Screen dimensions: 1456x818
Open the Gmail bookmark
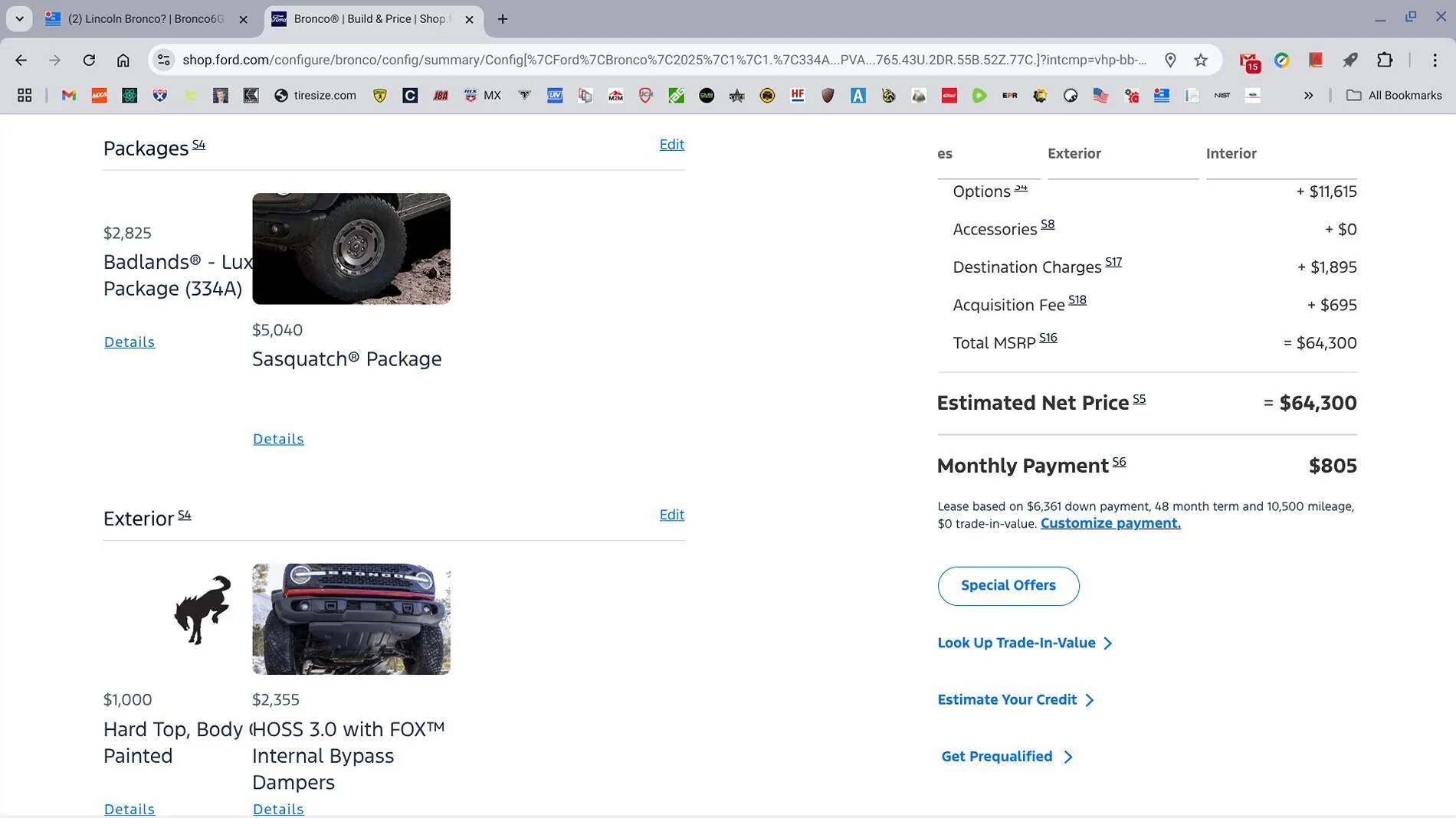click(69, 95)
